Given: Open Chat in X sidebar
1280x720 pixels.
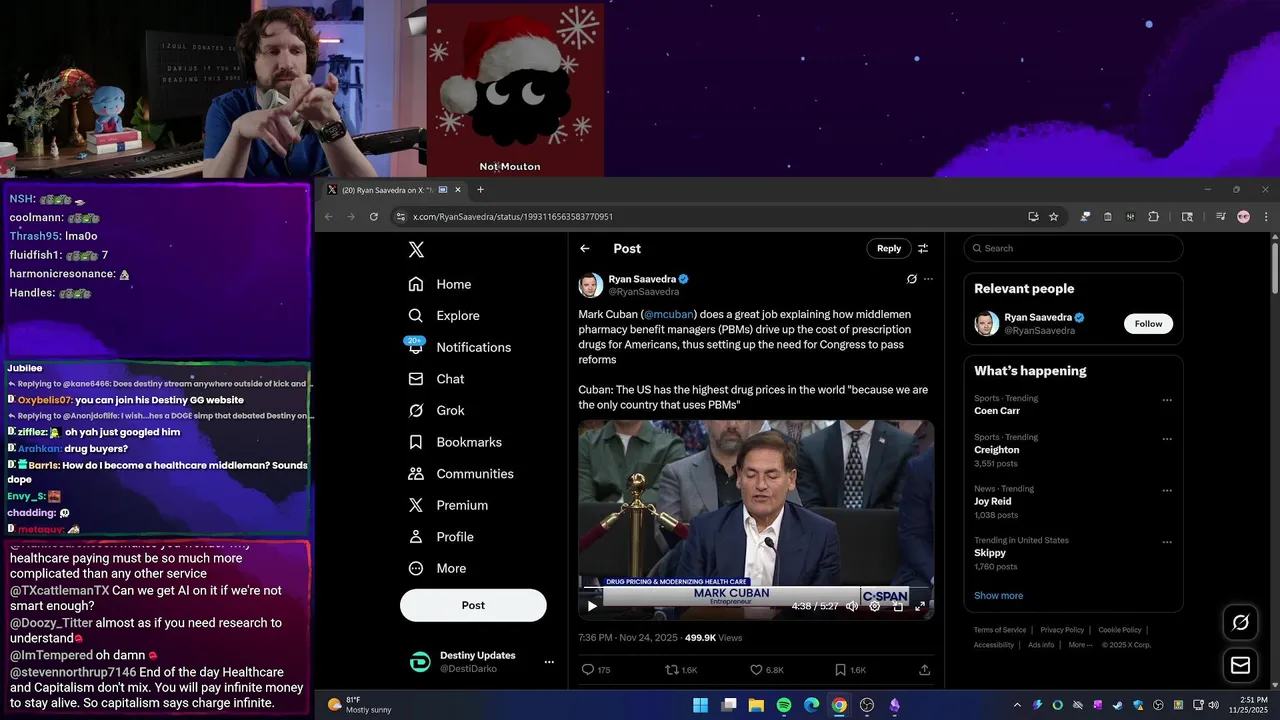Looking at the screenshot, I should tap(437, 379).
